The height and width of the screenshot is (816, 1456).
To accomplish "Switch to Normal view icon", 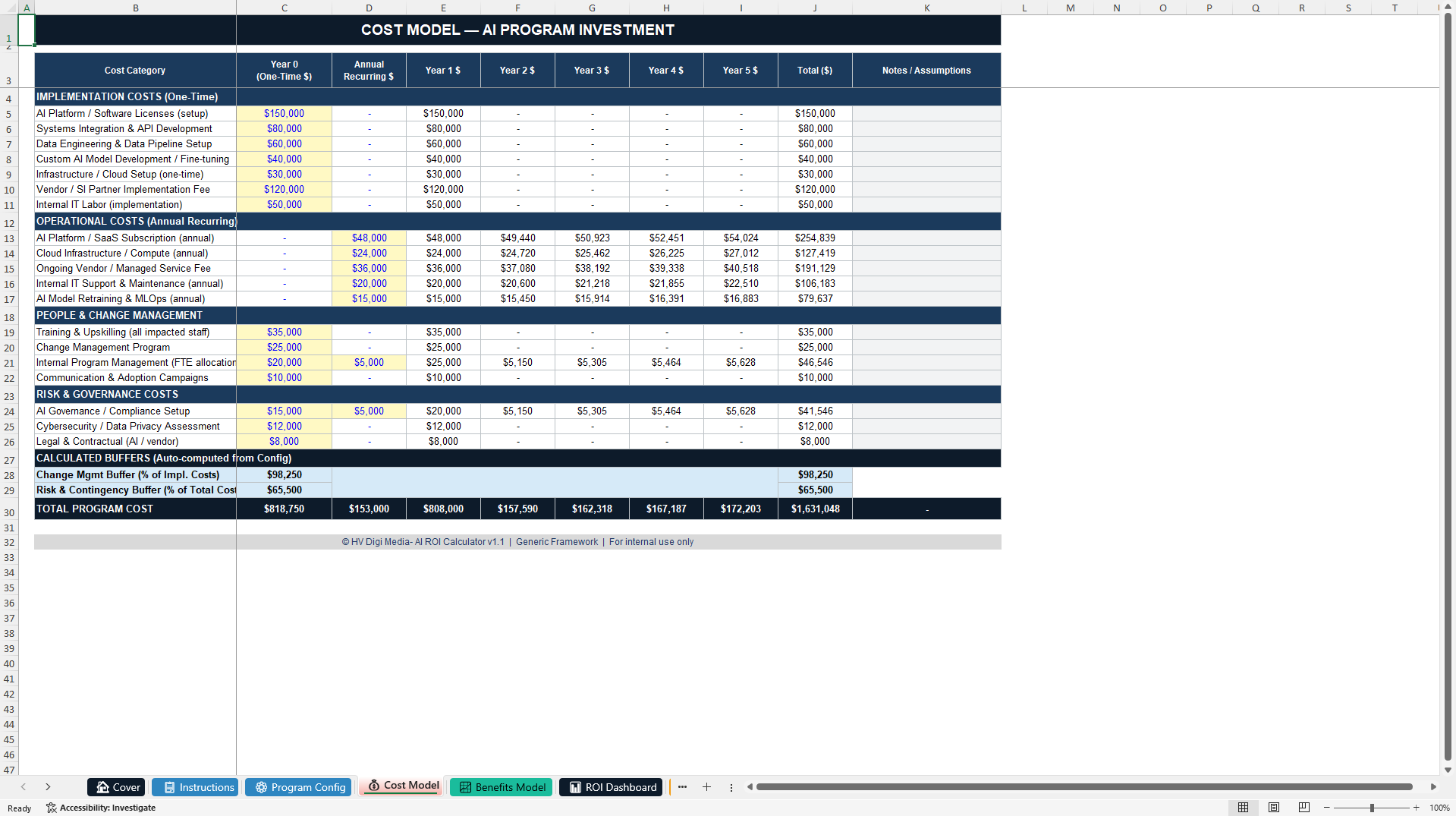I will click(x=1243, y=808).
